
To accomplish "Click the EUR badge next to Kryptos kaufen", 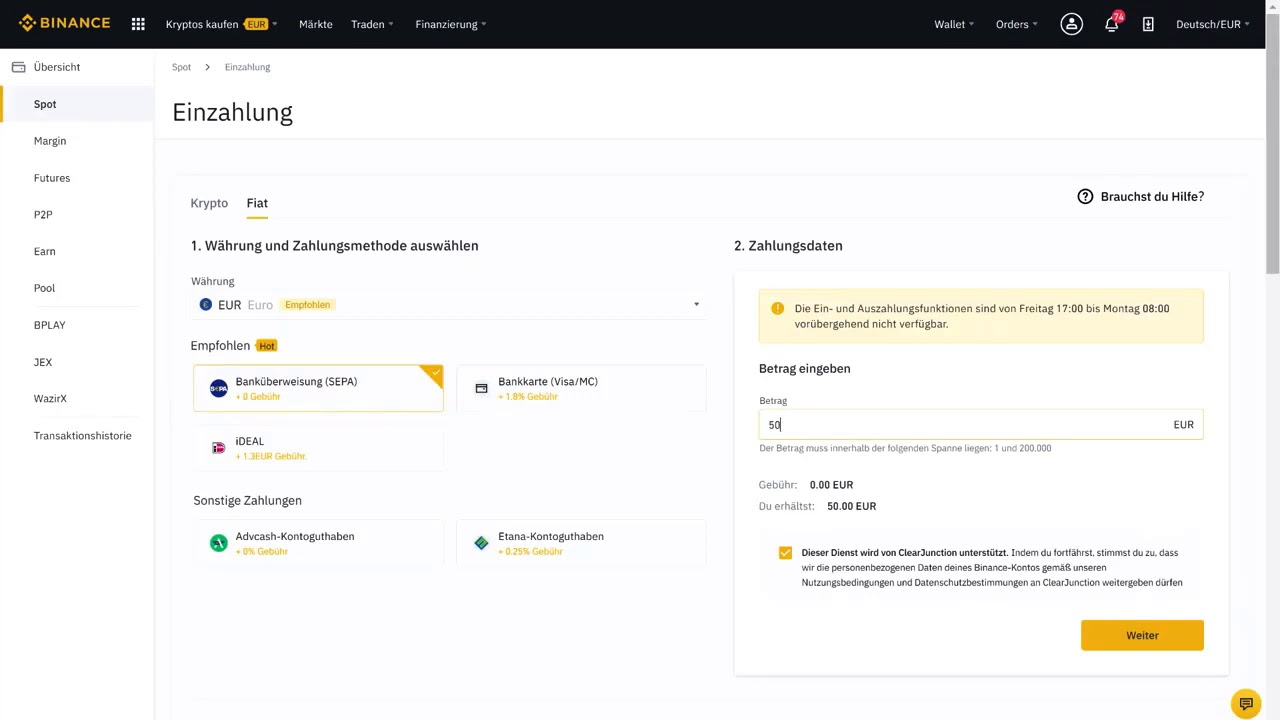I will point(257,24).
